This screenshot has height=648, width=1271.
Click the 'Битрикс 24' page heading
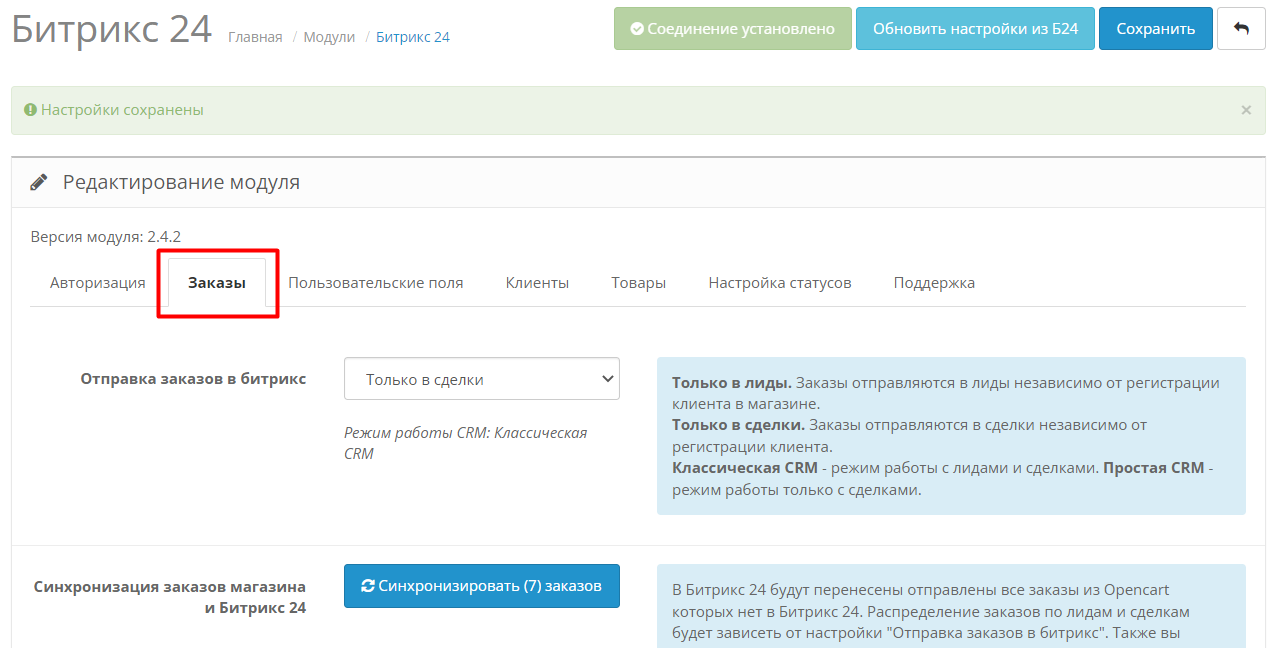pyautogui.click(x=112, y=29)
